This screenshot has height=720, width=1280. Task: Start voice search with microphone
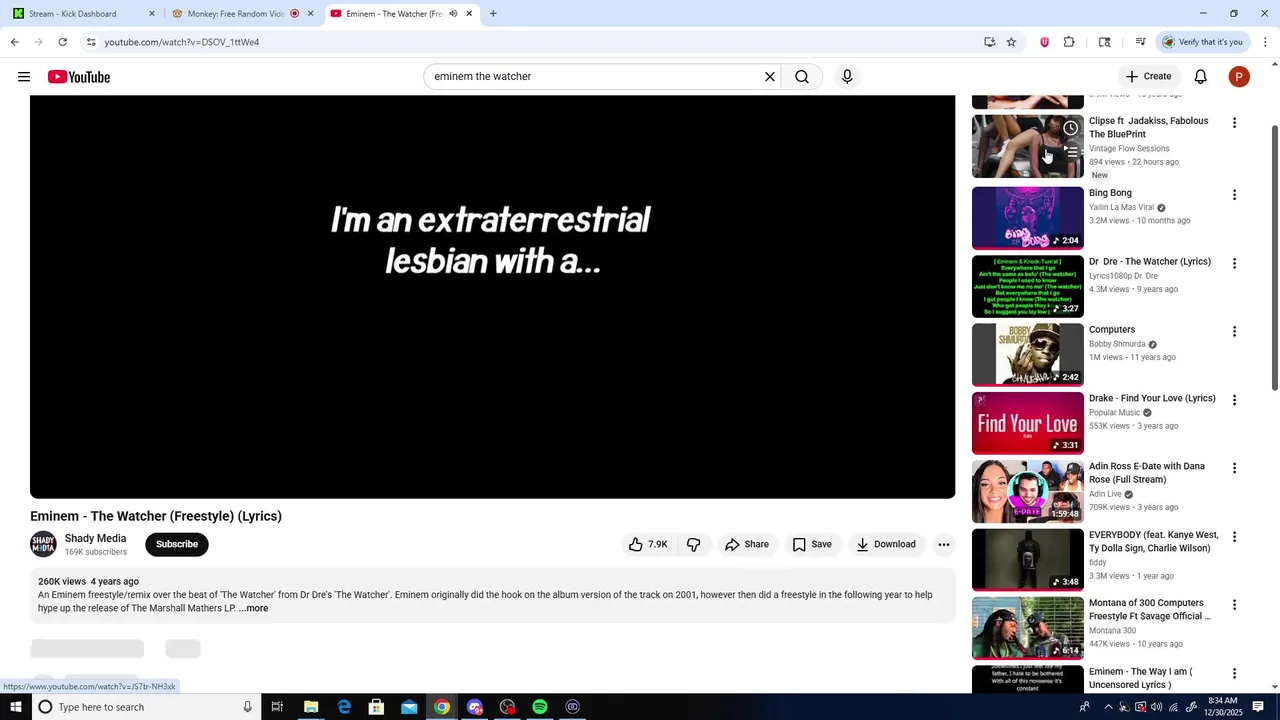(x=847, y=77)
